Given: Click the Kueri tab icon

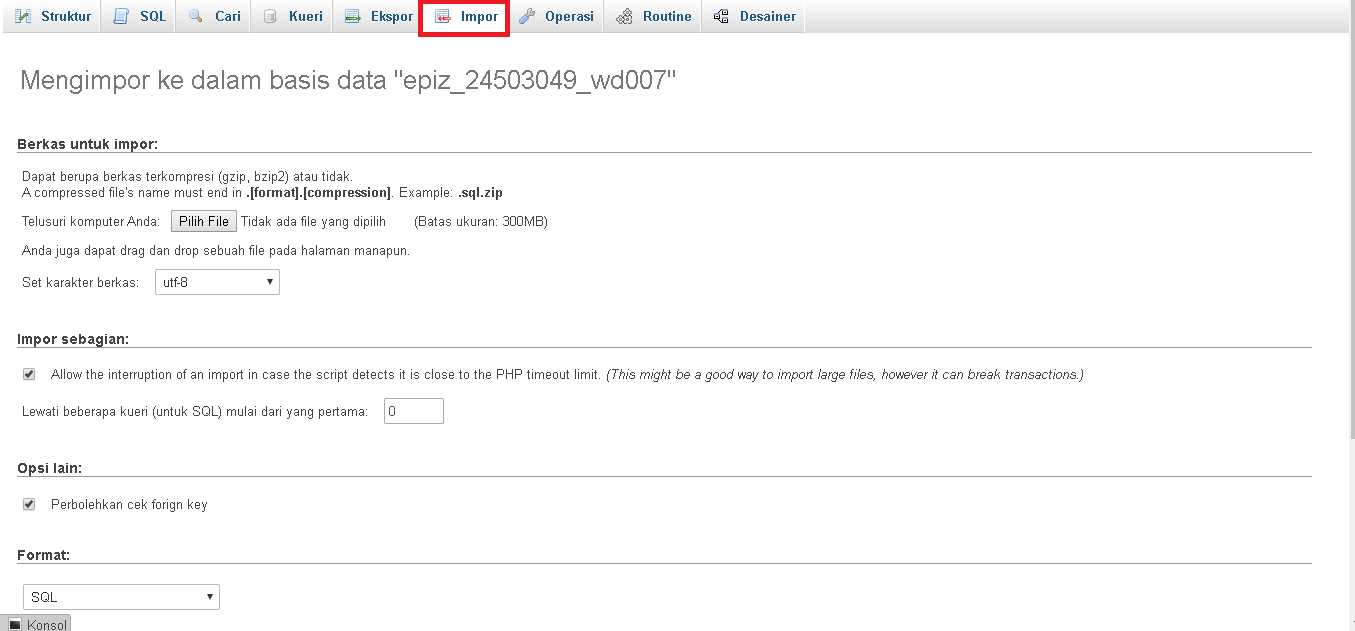Looking at the screenshot, I should click(270, 16).
